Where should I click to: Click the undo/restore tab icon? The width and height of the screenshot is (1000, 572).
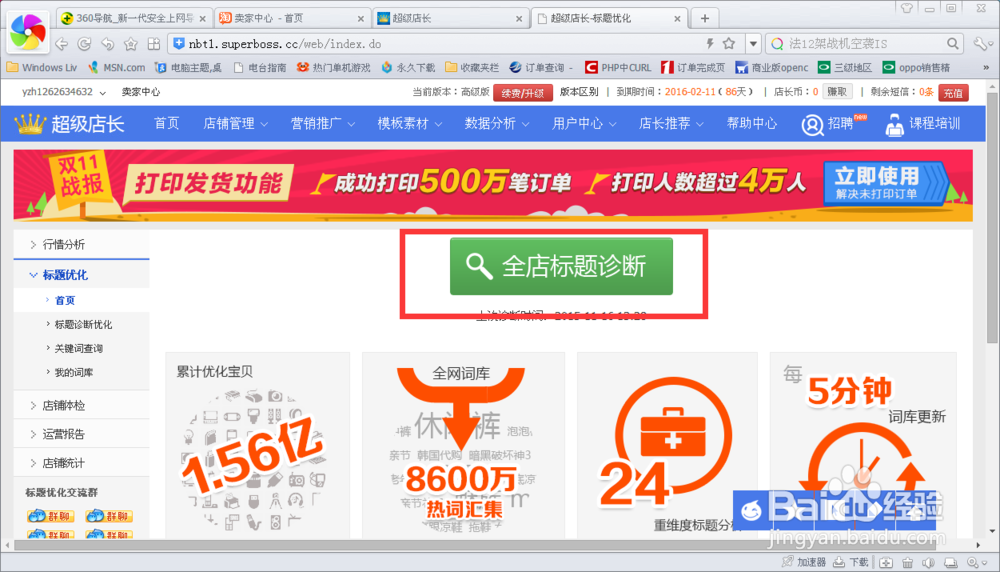click(x=108, y=44)
